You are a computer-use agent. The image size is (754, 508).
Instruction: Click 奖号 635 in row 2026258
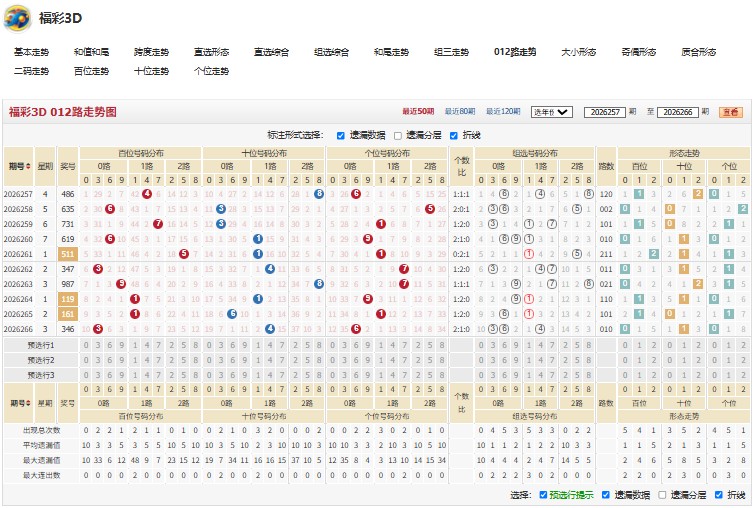click(x=68, y=209)
